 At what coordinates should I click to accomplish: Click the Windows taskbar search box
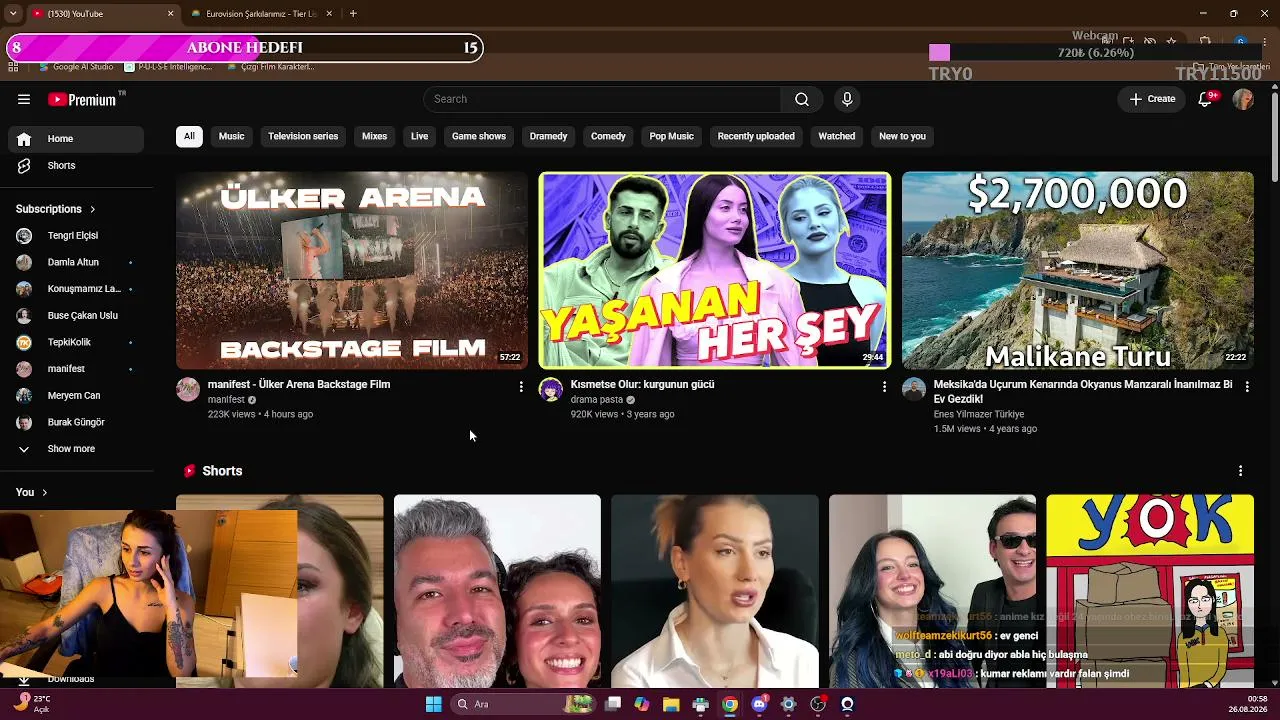522,704
